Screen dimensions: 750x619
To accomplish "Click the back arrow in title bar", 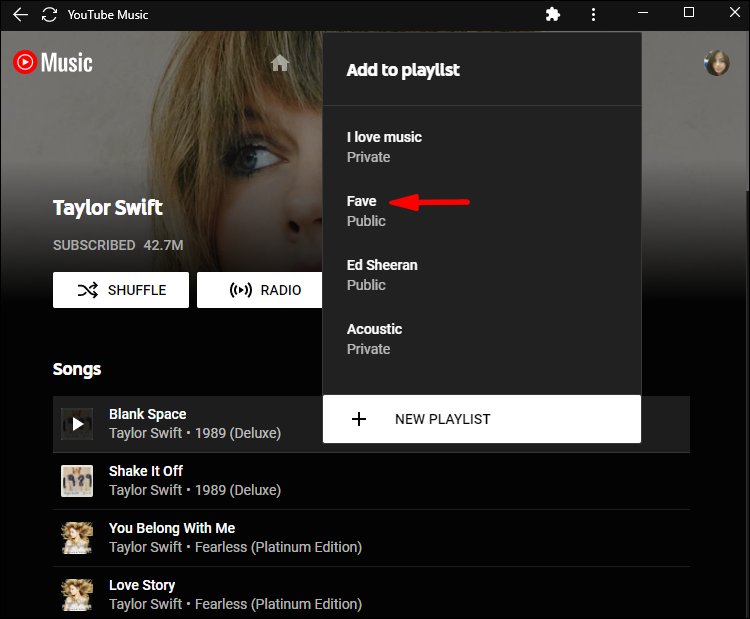I will click(20, 15).
